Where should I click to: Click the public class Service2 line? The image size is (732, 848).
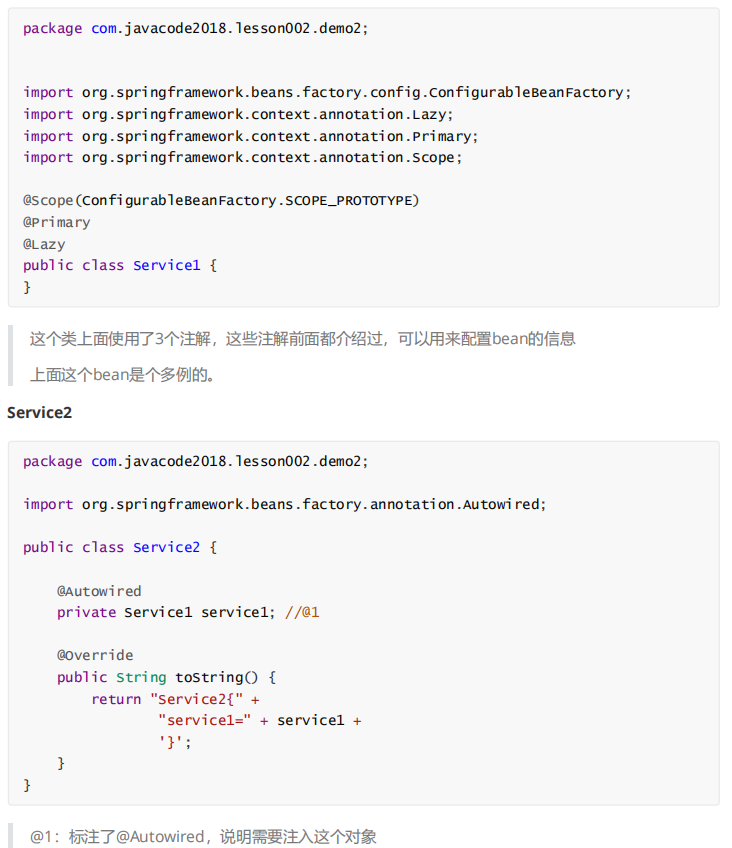(x=120, y=547)
